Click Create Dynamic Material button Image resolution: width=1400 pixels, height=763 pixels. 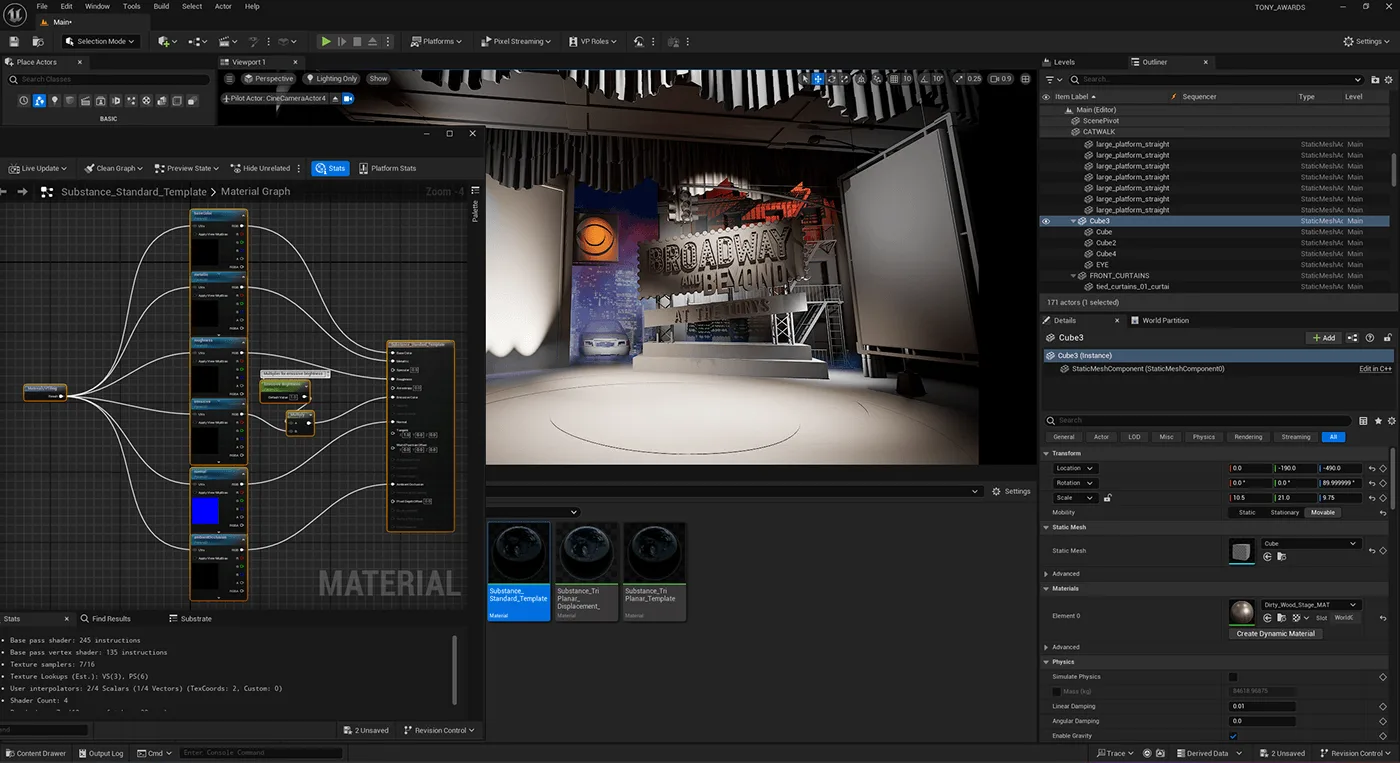click(1275, 633)
